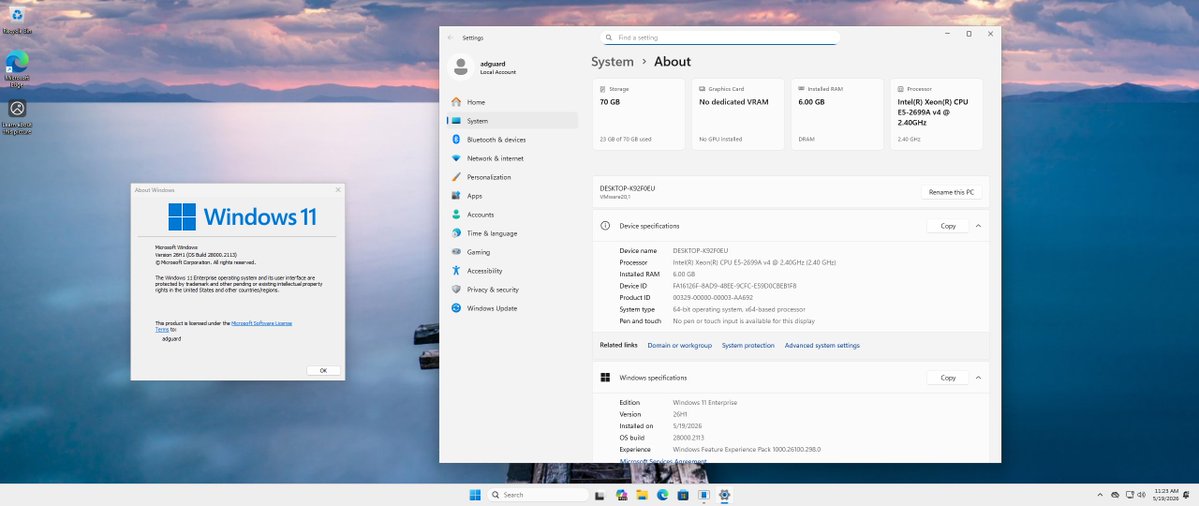Click System in the breadcrumb
The width and height of the screenshot is (1199, 506).
click(612, 62)
